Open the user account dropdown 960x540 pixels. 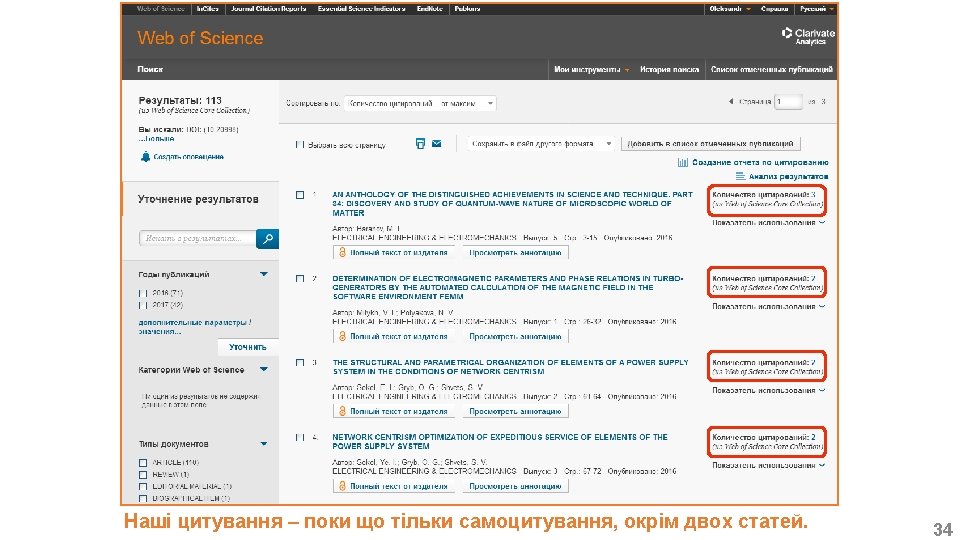pyautogui.click(x=730, y=9)
